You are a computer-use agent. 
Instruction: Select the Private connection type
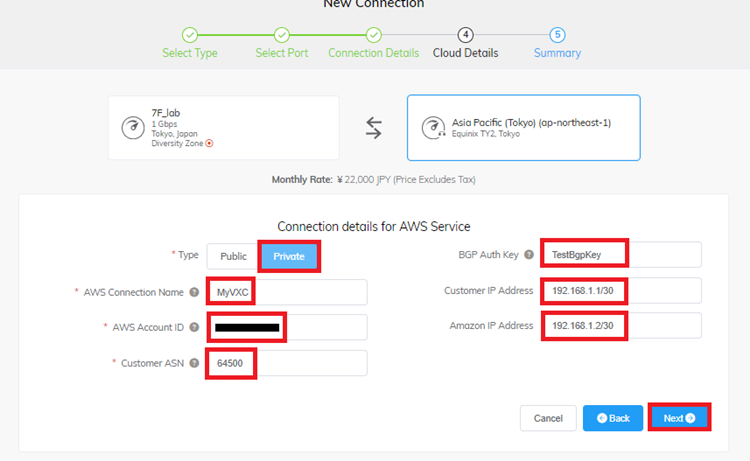click(289, 257)
